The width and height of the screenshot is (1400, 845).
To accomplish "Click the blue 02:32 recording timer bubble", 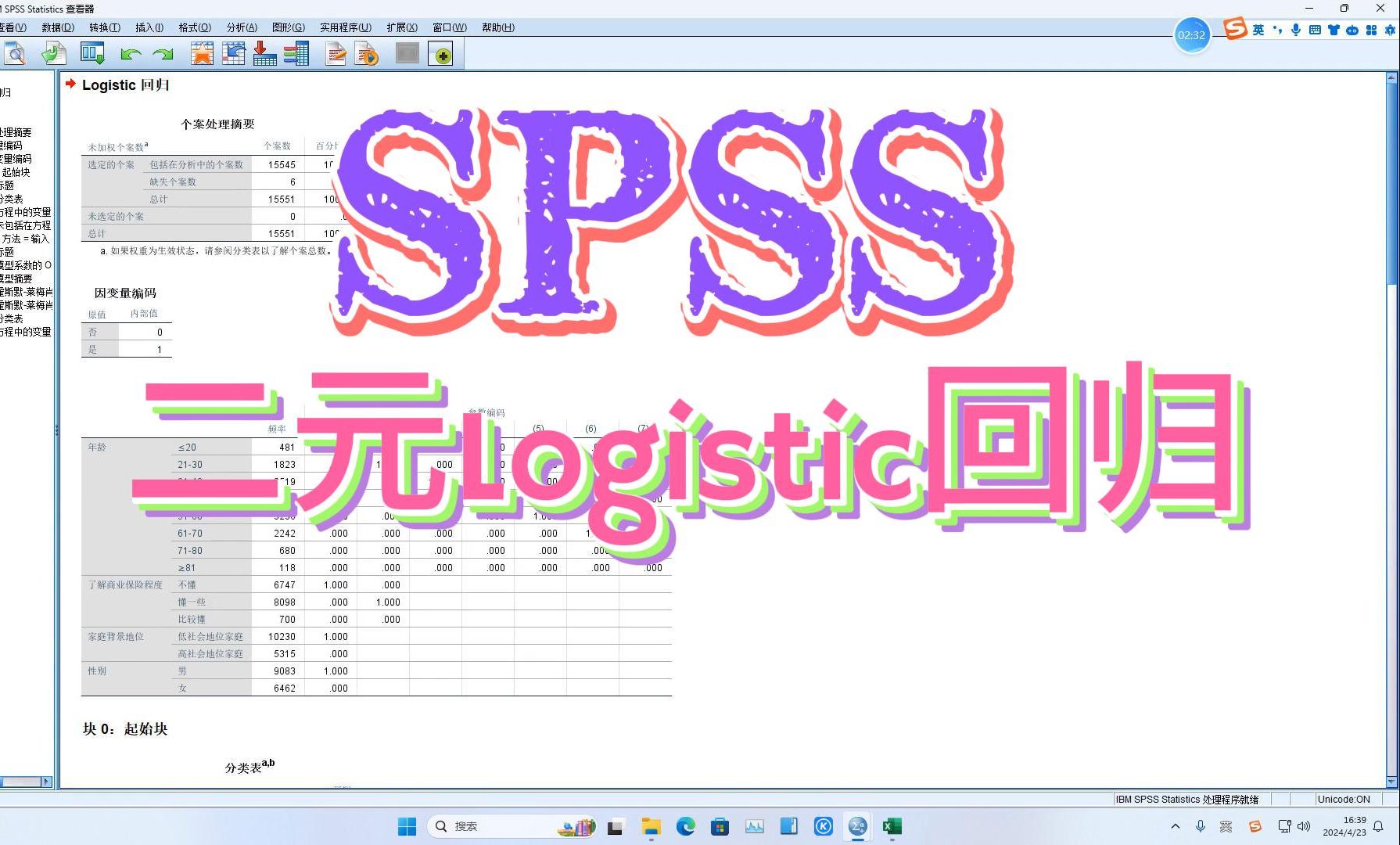I will 1191,35.
